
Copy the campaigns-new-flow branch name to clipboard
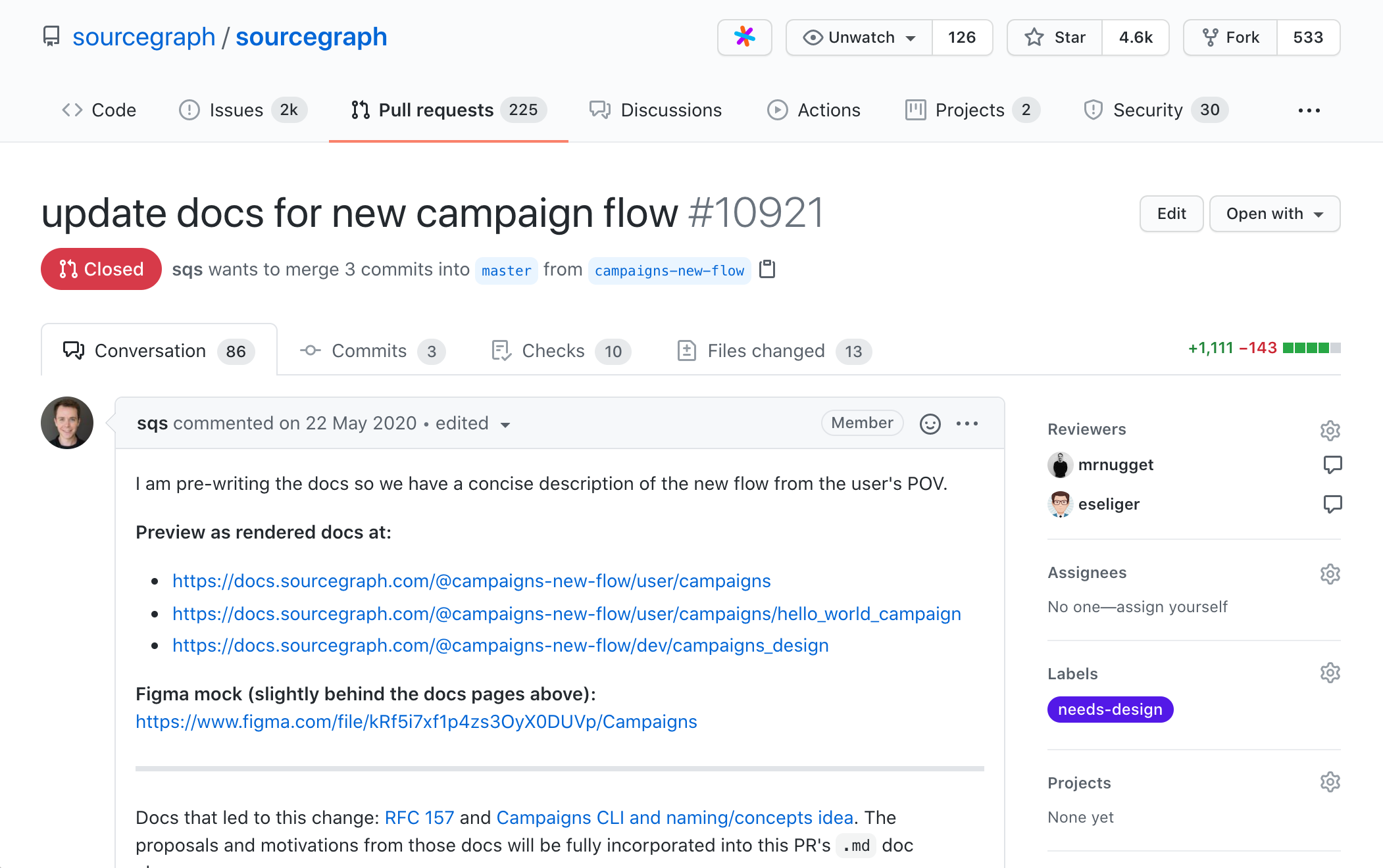coord(768,269)
